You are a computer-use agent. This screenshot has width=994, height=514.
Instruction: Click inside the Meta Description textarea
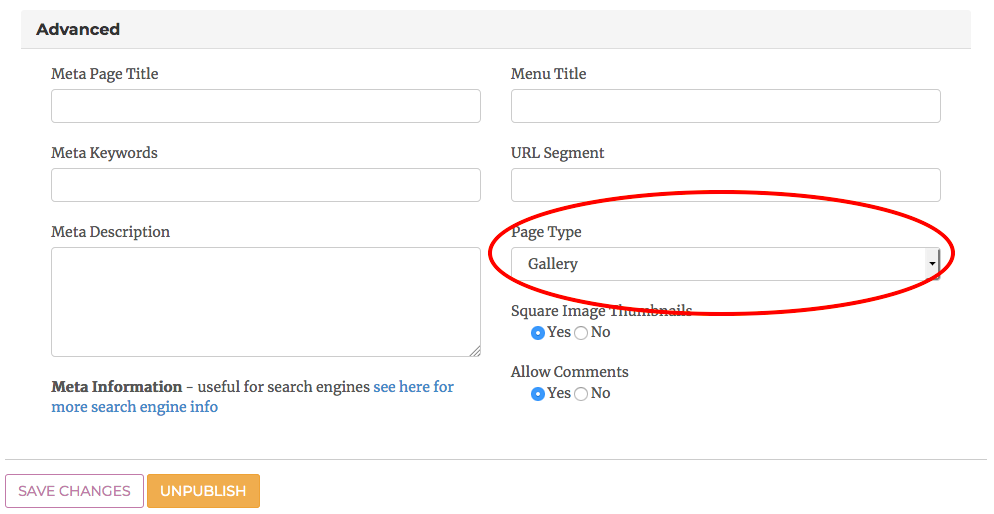[x=265, y=302]
